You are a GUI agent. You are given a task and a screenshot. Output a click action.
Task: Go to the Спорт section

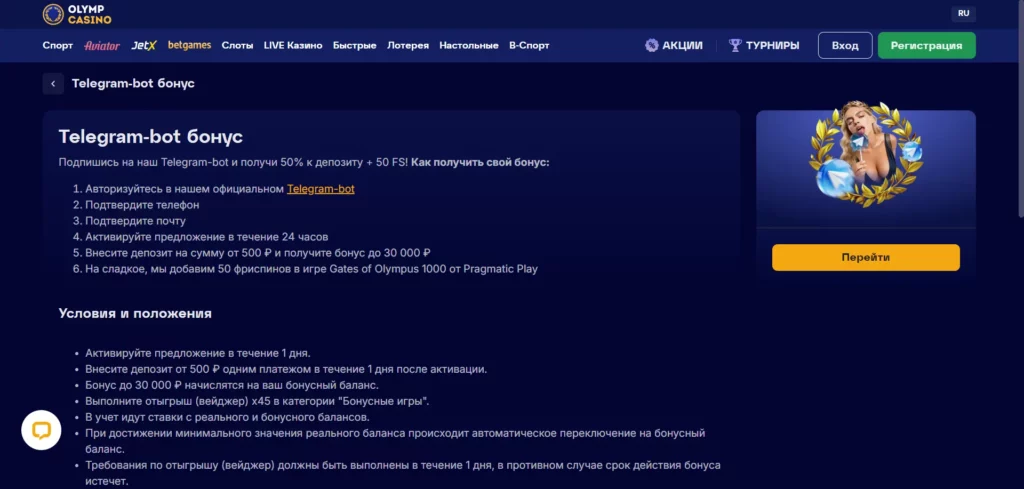57,46
